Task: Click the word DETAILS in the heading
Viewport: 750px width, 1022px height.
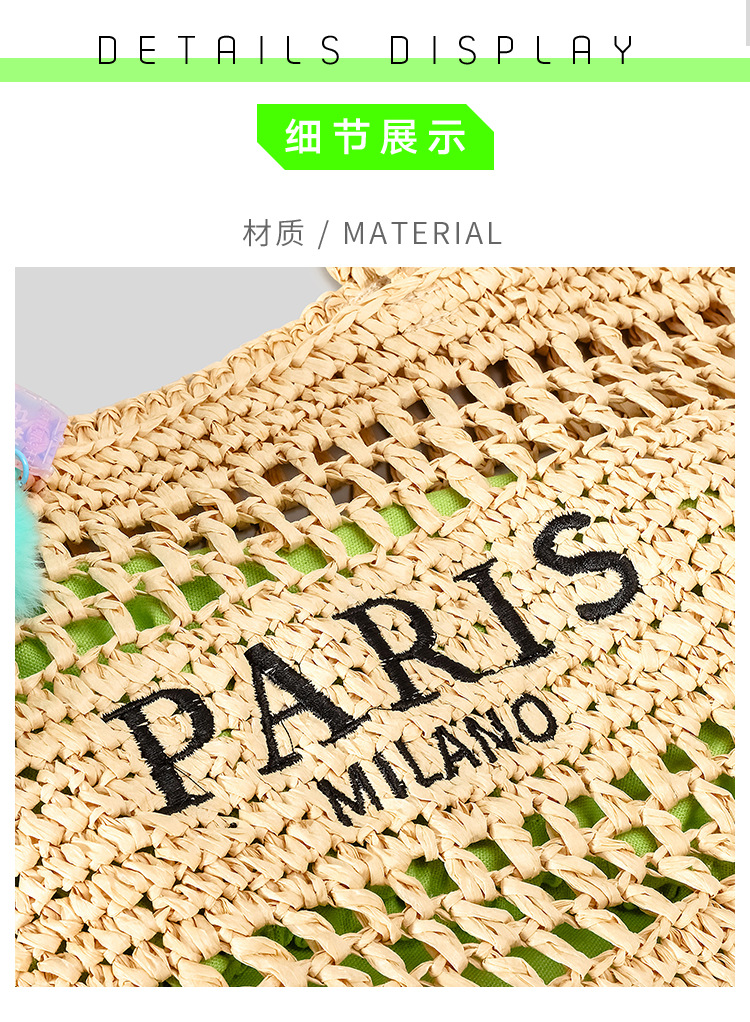Action: click(219, 50)
